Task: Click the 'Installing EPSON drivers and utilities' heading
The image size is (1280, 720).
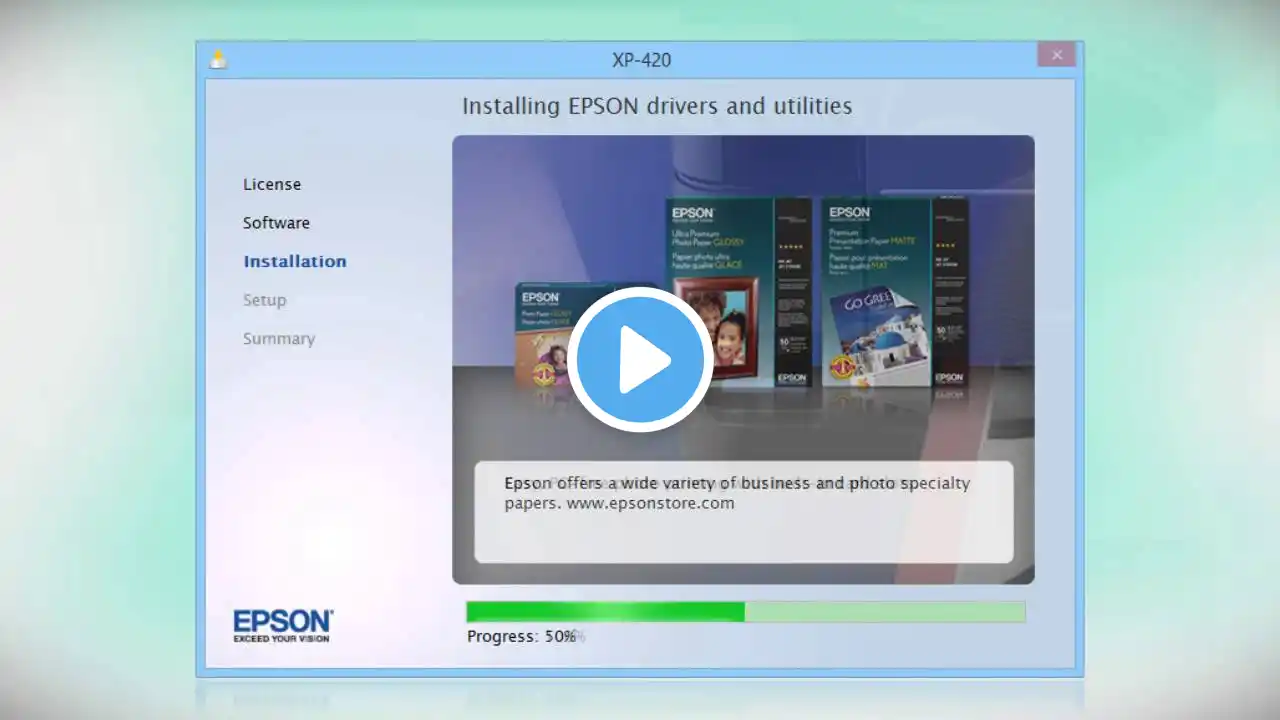Action: pyautogui.click(x=657, y=106)
